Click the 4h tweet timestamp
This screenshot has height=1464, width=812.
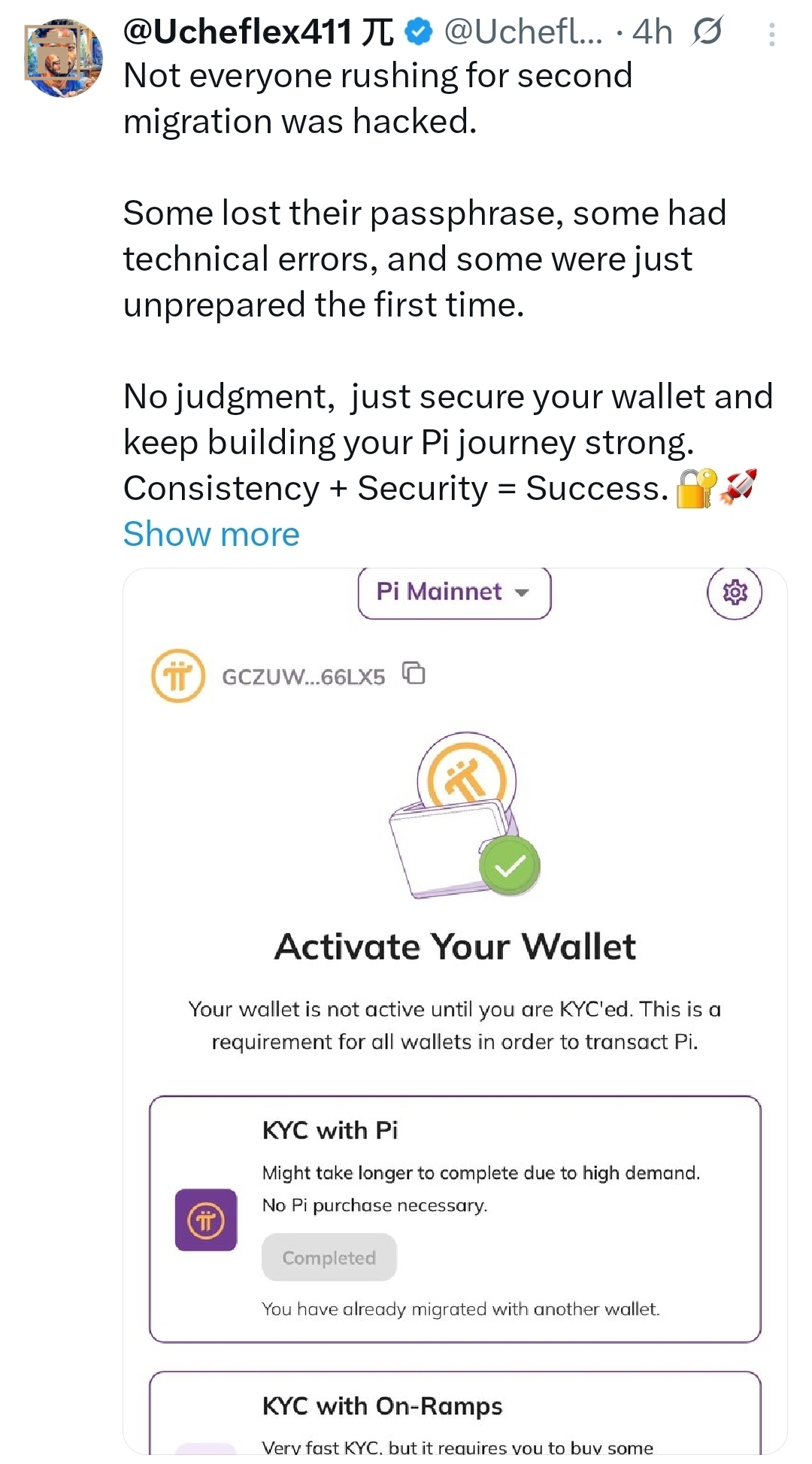click(x=652, y=32)
